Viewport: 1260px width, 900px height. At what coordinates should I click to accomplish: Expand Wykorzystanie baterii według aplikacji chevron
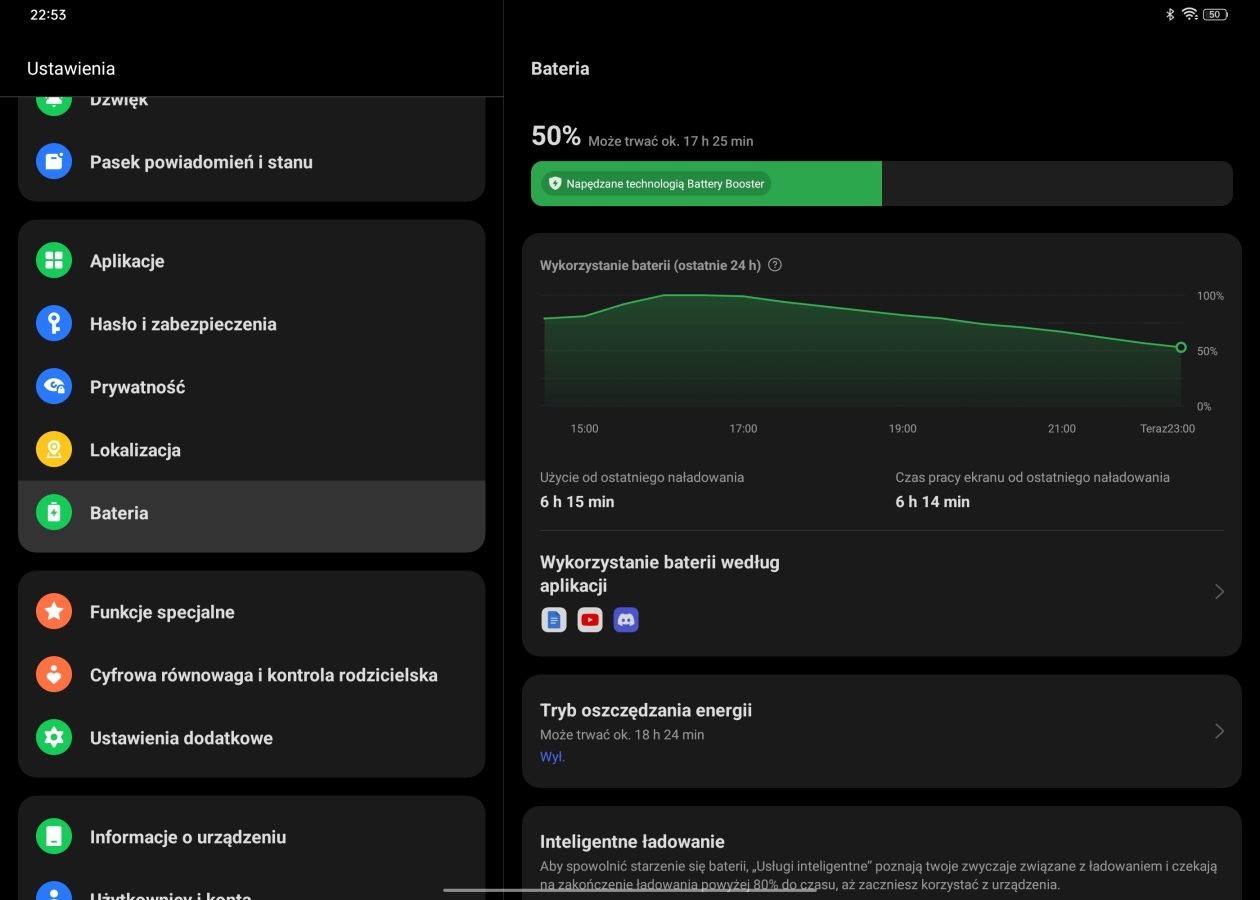(x=1219, y=592)
